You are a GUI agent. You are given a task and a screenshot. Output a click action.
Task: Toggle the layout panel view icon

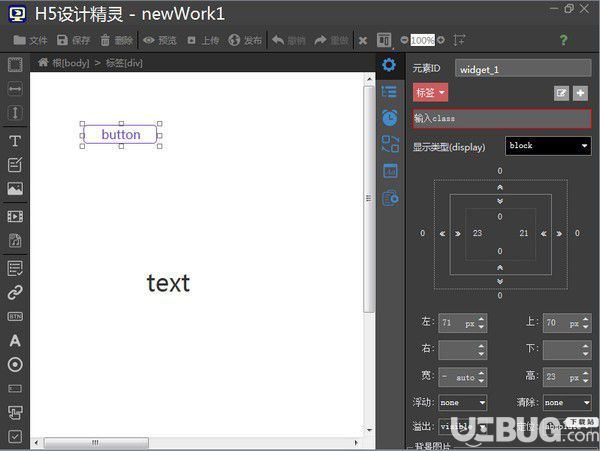pyautogui.click(x=384, y=40)
